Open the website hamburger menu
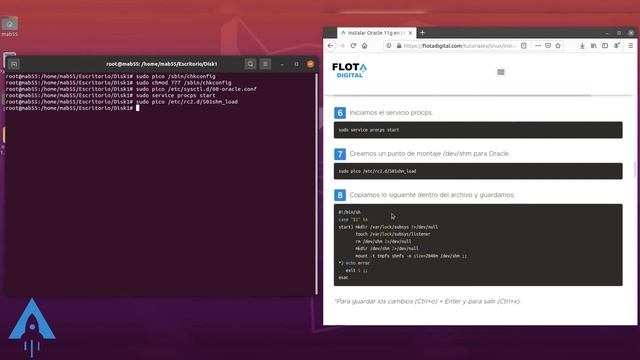The image size is (640, 360). 501,72
